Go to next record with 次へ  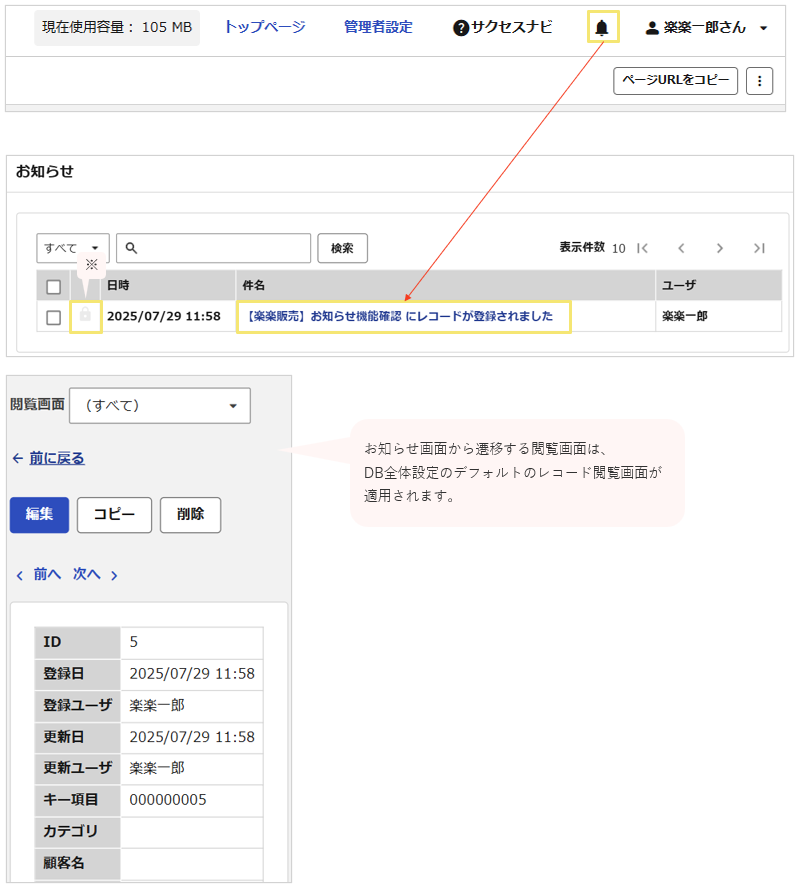(87, 574)
